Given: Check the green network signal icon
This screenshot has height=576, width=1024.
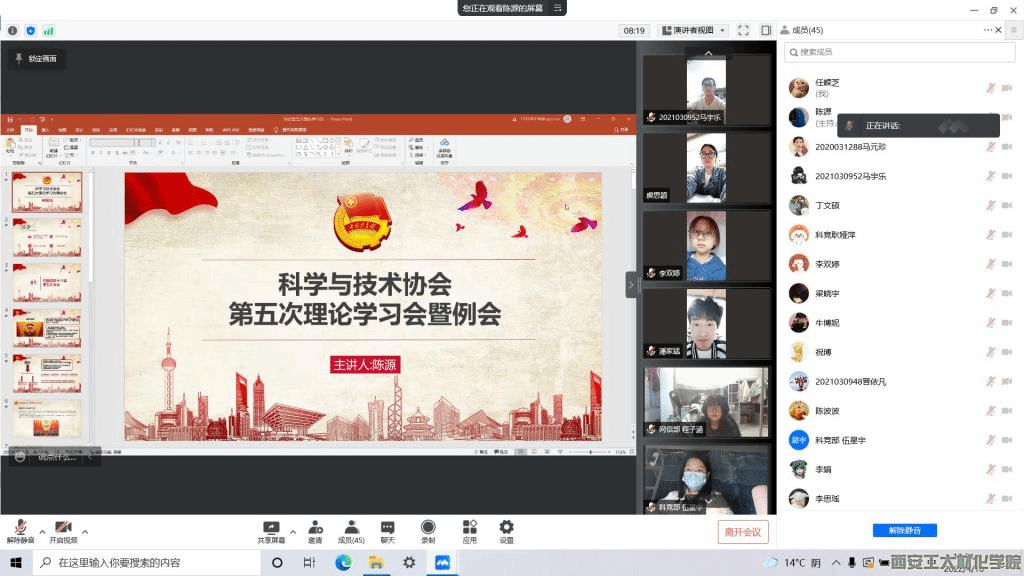Looking at the screenshot, I should (48, 30).
